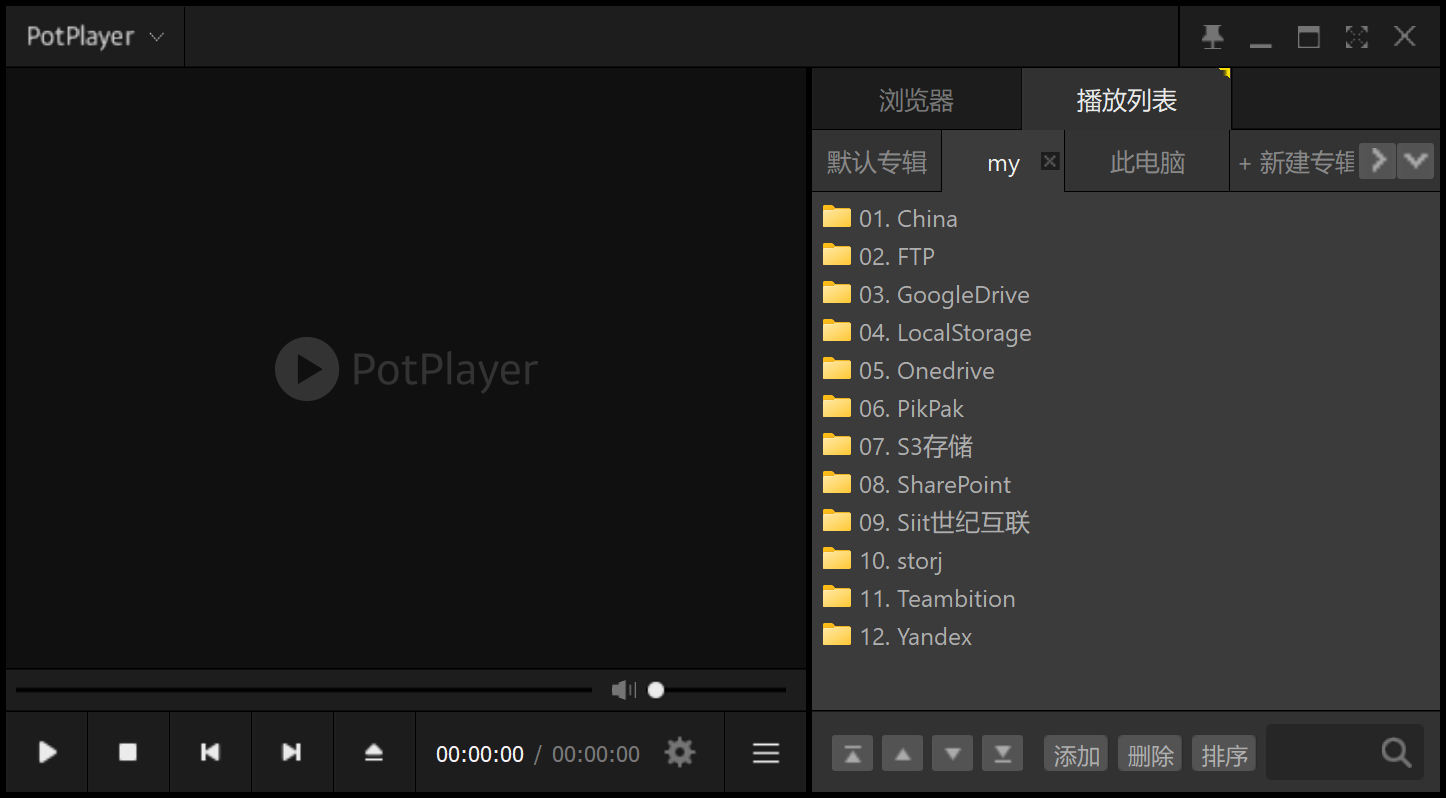Click the 删除 delete button
1446x798 pixels.
coord(1150,753)
